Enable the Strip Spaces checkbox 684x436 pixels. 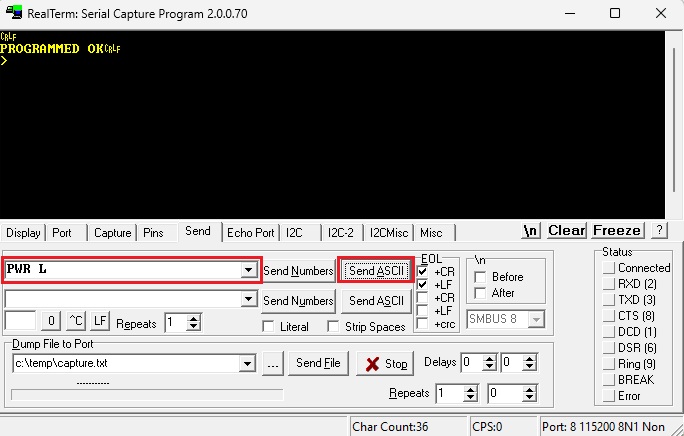coord(333,326)
